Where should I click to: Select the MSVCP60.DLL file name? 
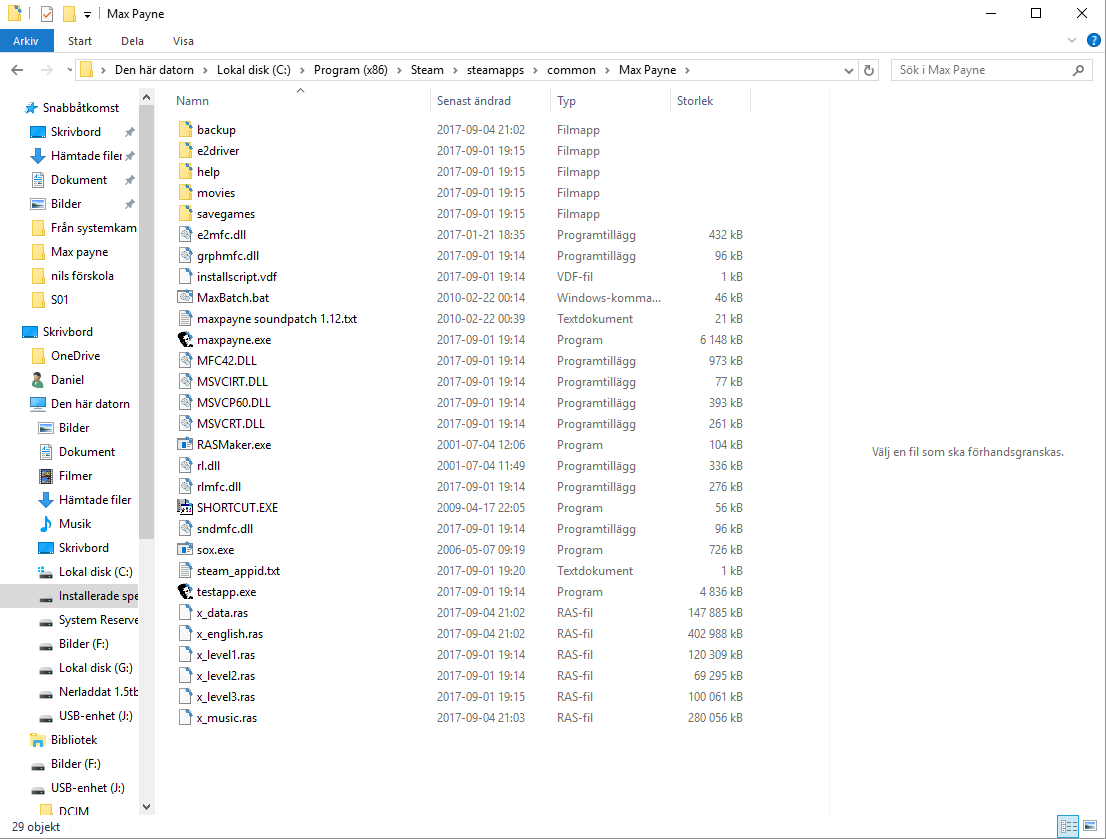[x=233, y=403]
